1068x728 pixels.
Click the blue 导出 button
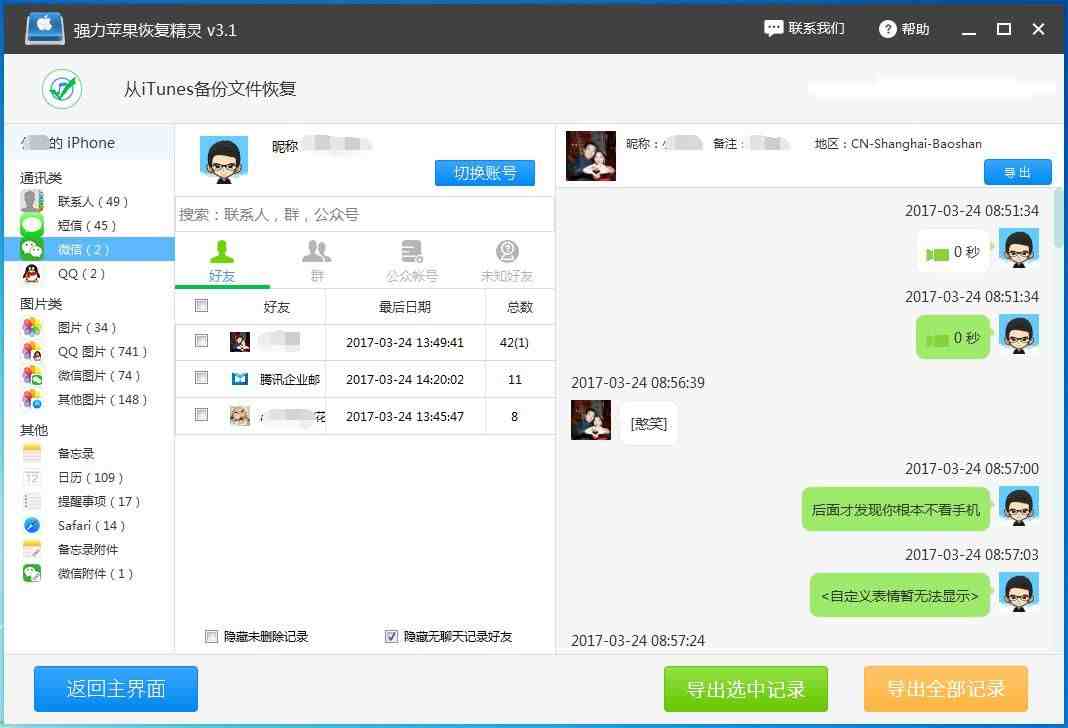(1018, 172)
